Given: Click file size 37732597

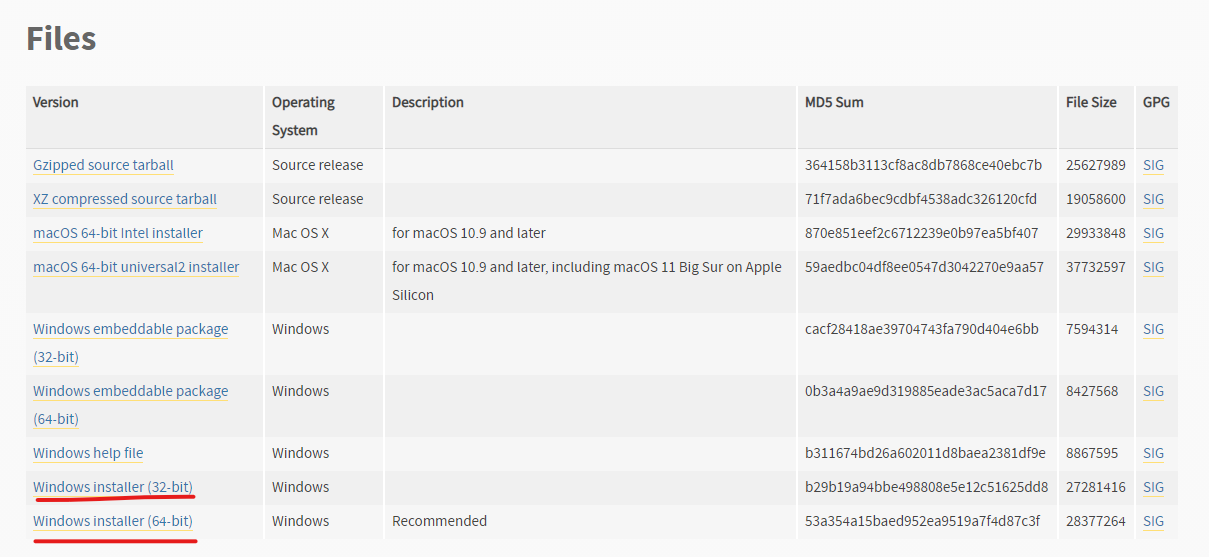Looking at the screenshot, I should pyautogui.click(x=1095, y=267).
